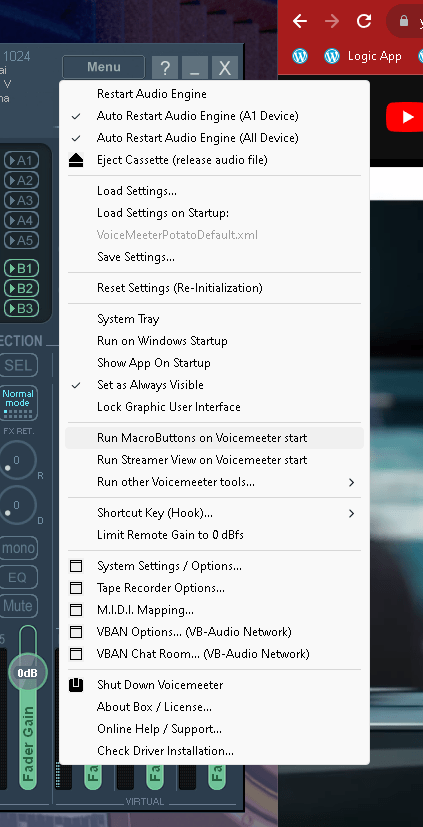Open the first WordPress bookmark icon
423x827 pixels.
[300, 56]
